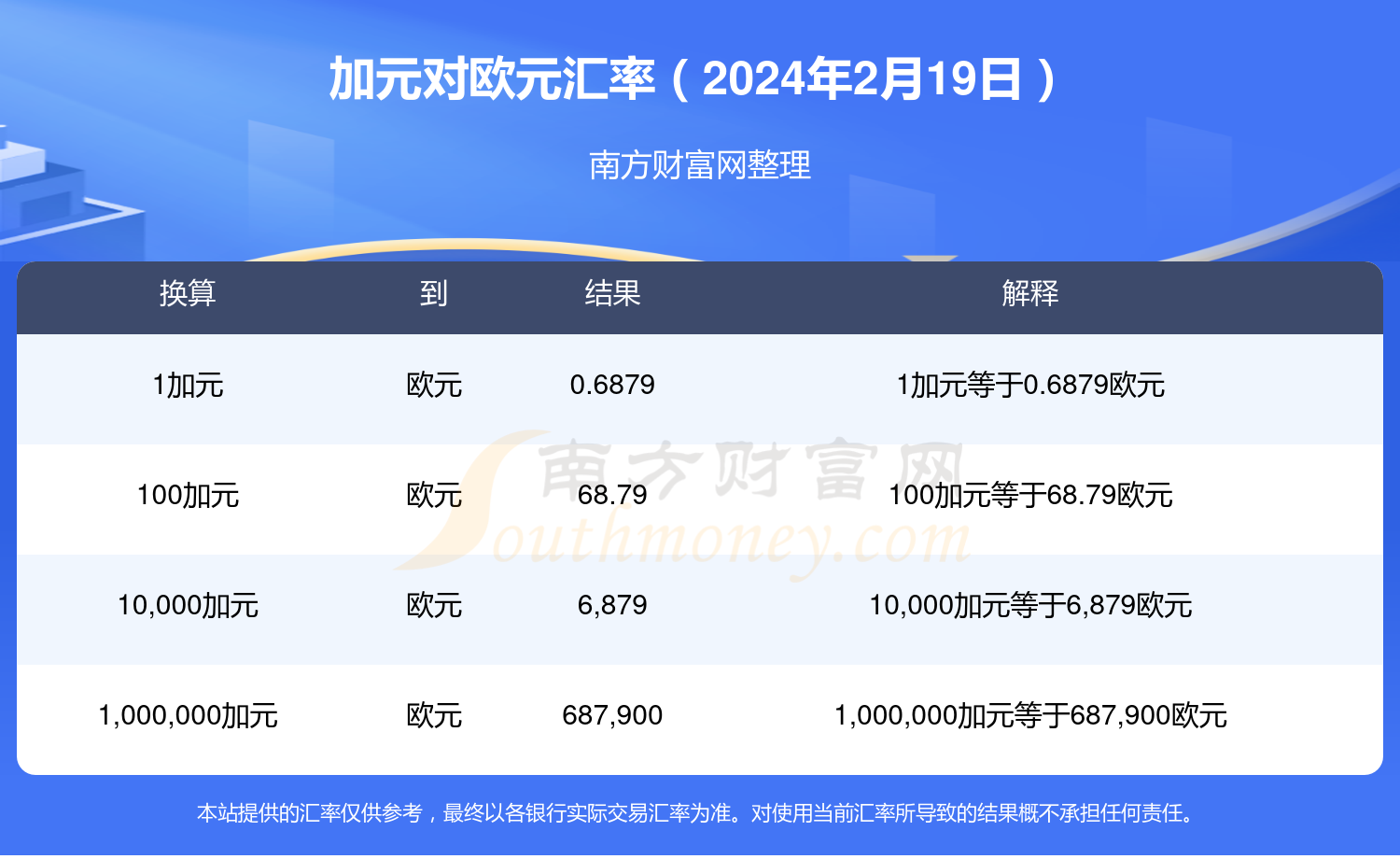Select the 解释 column header

(x=1030, y=293)
